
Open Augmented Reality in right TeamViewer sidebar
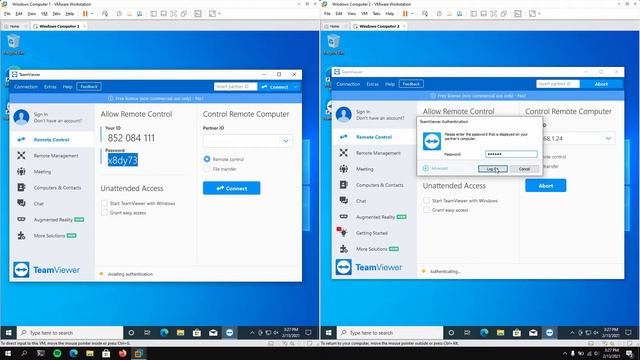click(x=376, y=217)
